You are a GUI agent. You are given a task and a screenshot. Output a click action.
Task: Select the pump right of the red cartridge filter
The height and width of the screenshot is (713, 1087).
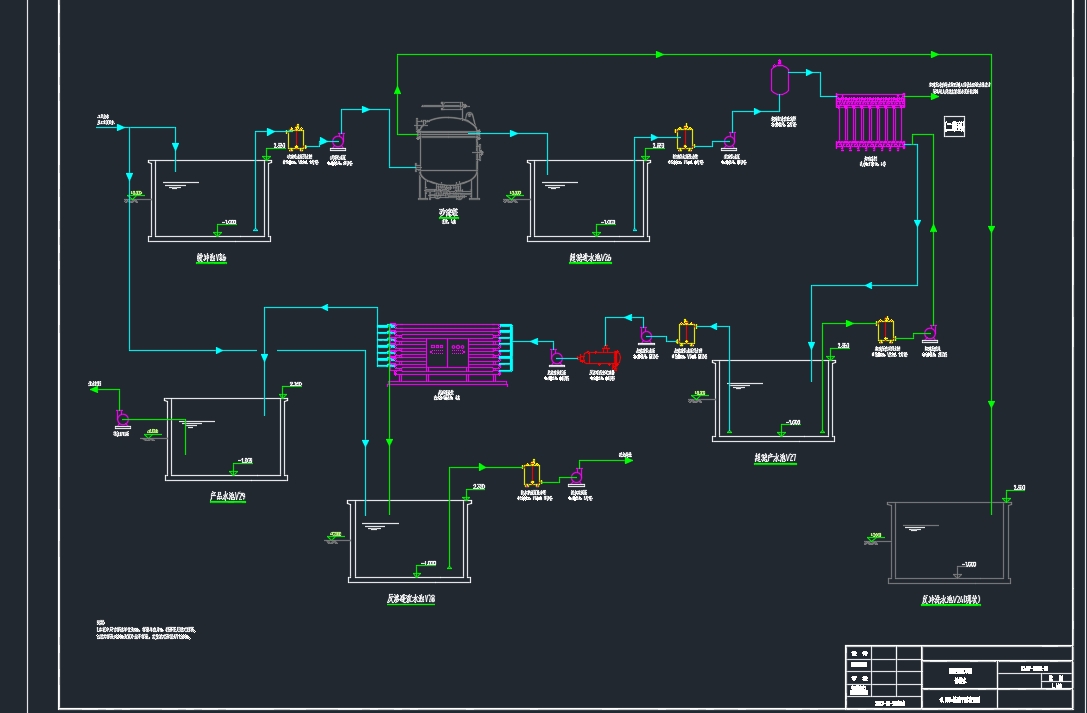tap(645, 337)
